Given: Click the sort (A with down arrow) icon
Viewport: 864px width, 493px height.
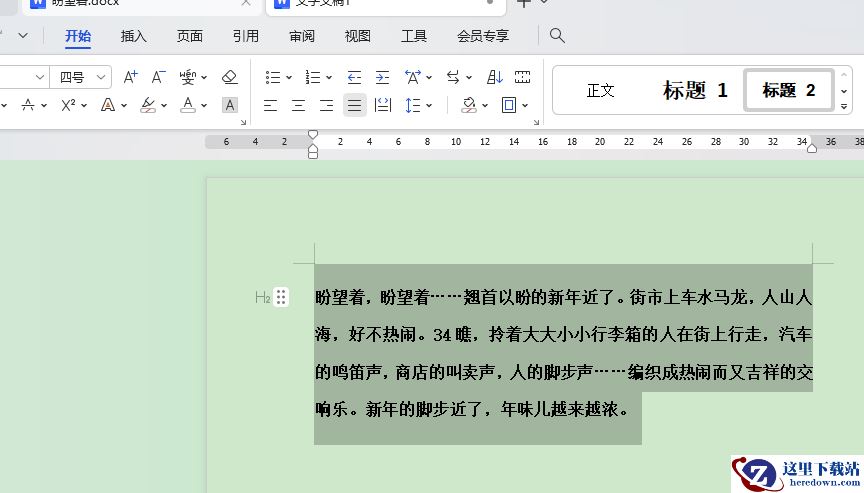Looking at the screenshot, I should point(495,77).
